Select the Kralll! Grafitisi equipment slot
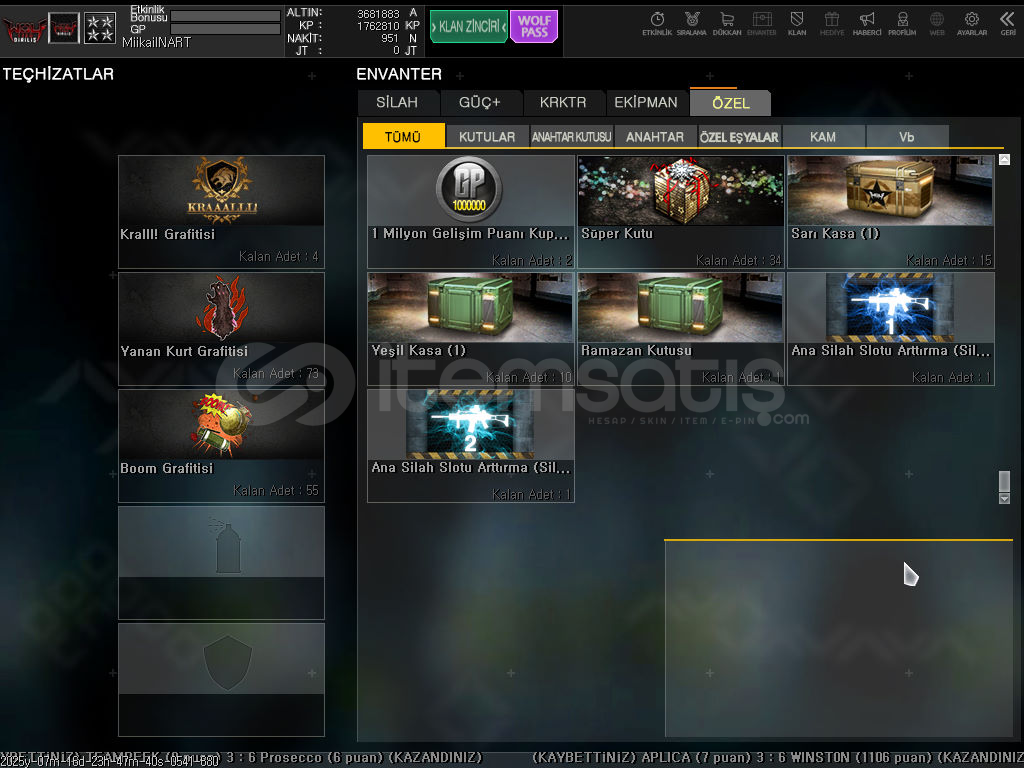Image resolution: width=1024 pixels, height=768 pixels. click(221, 212)
